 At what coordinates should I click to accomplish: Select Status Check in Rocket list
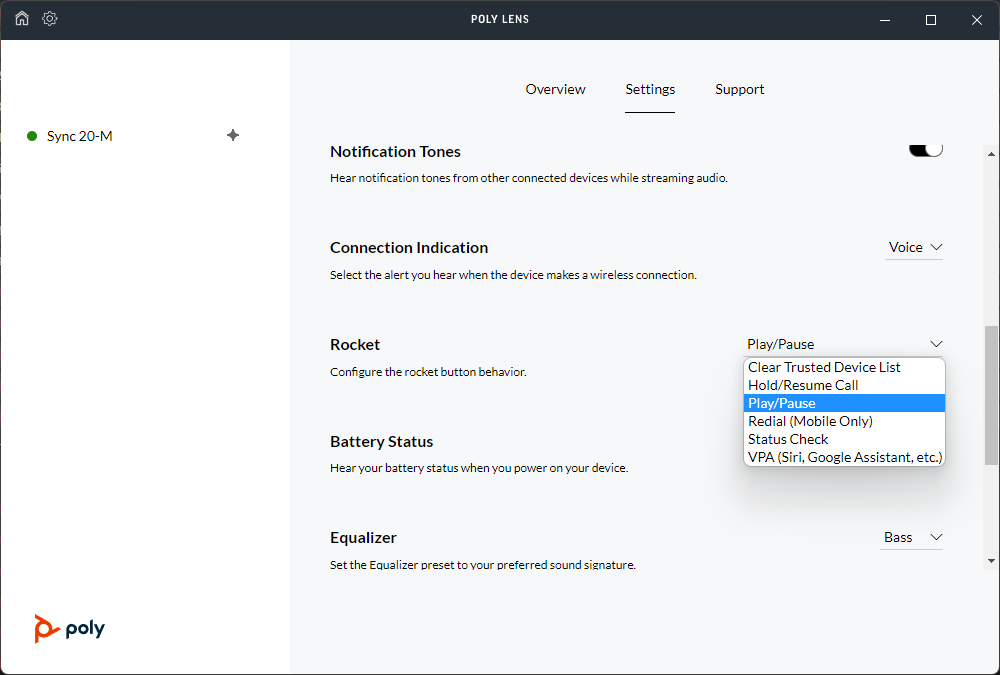[x=788, y=439]
